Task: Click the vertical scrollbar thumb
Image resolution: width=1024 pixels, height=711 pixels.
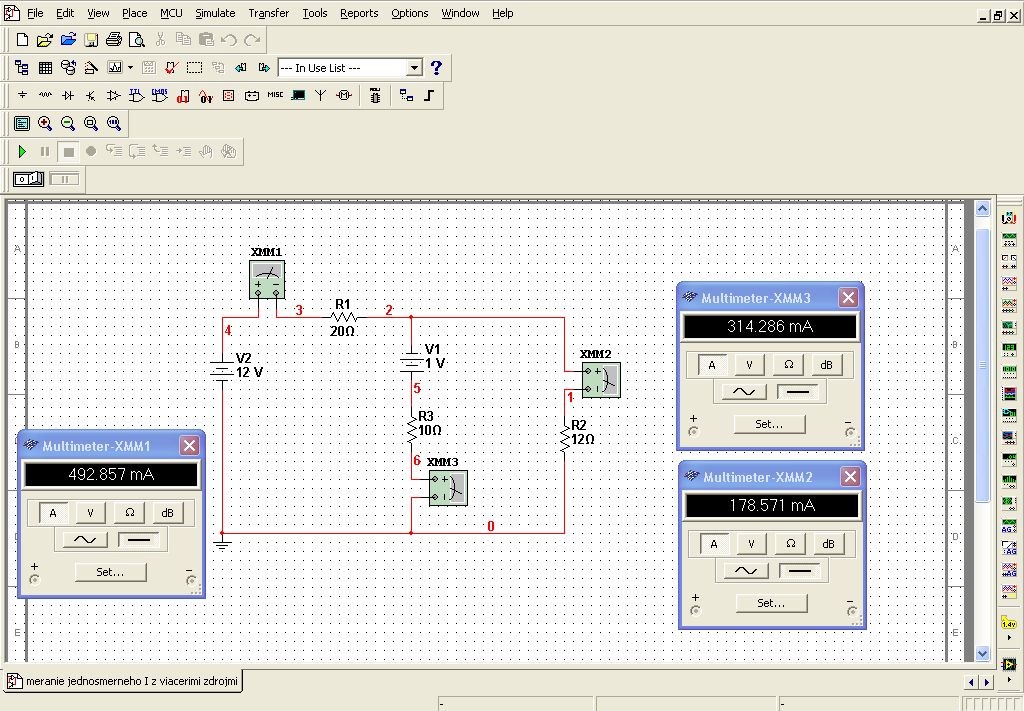Action: point(982,366)
